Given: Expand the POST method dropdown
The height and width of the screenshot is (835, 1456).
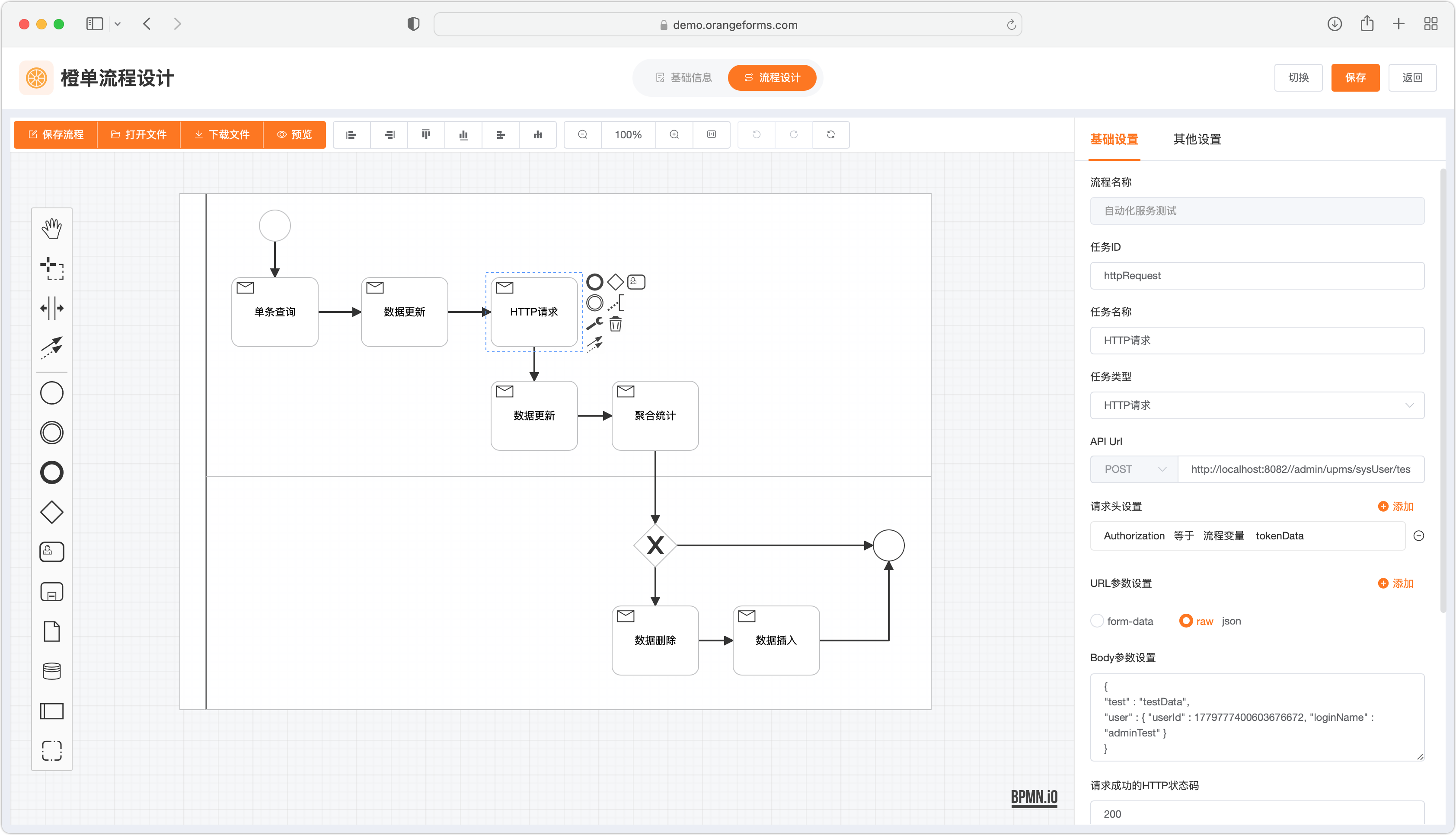Looking at the screenshot, I should point(1134,469).
